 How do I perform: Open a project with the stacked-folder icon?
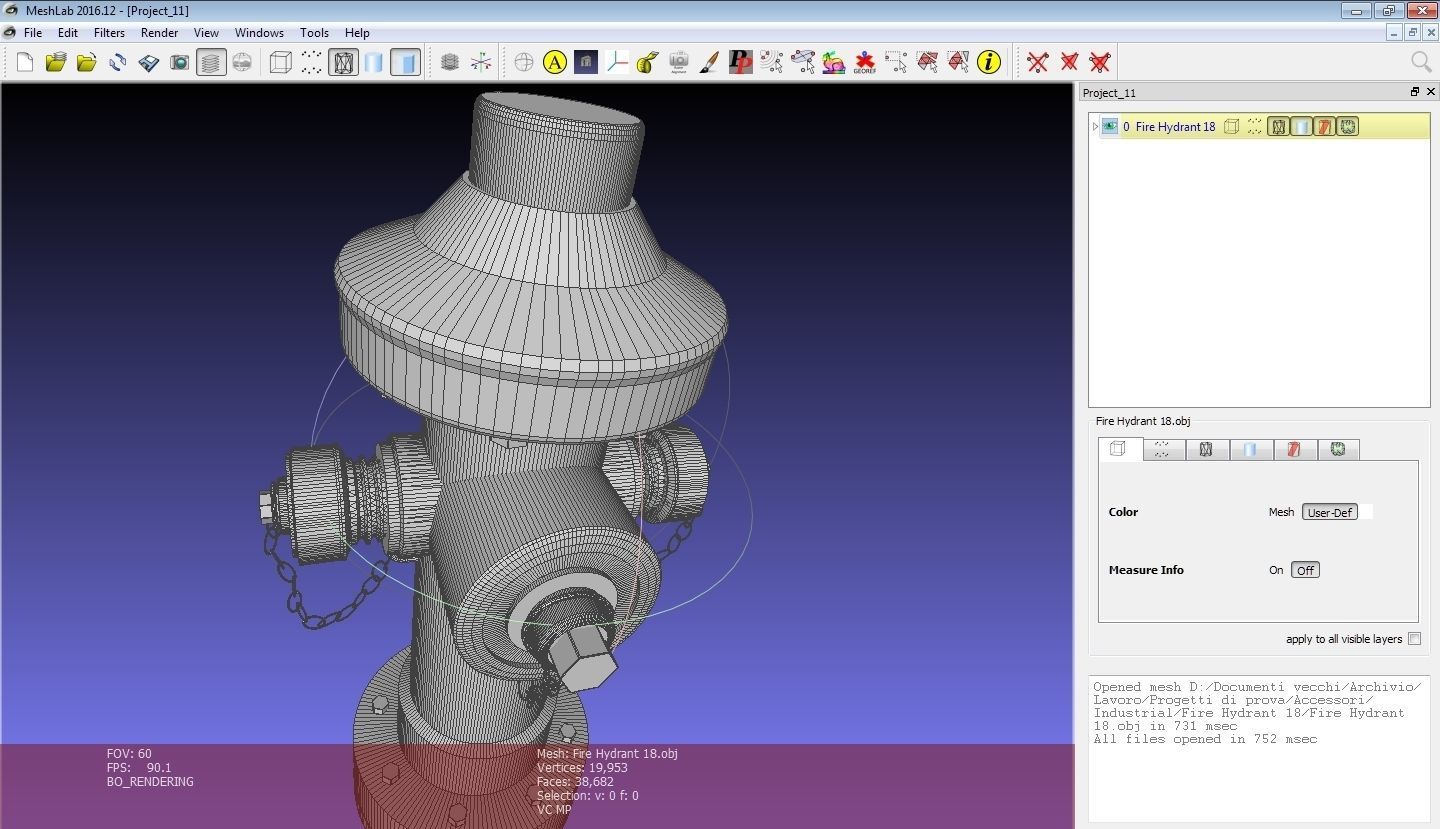pos(56,62)
